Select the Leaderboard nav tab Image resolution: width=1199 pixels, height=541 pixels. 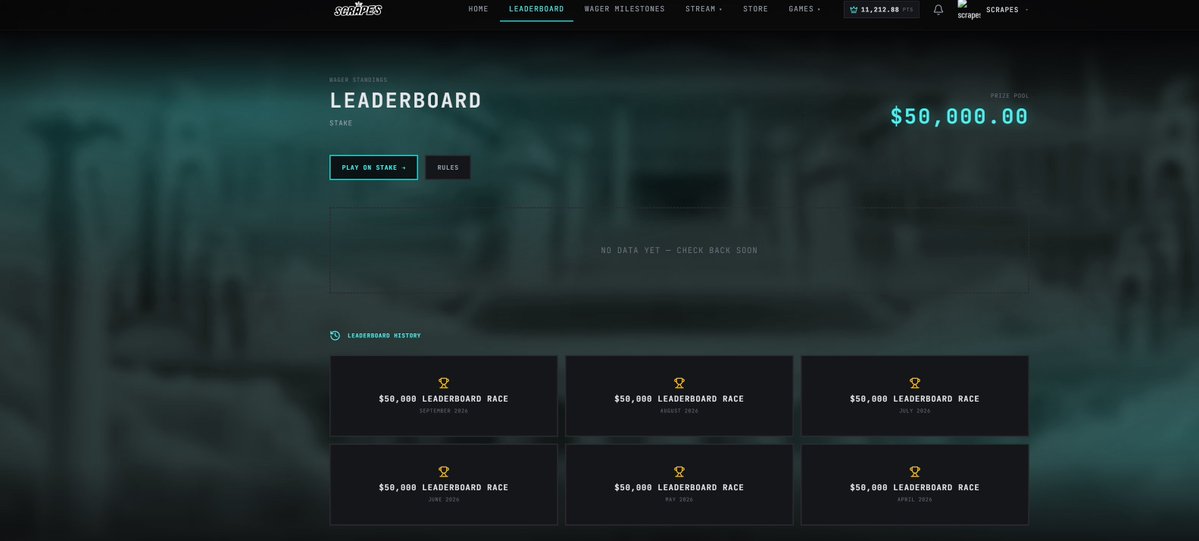(536, 9)
